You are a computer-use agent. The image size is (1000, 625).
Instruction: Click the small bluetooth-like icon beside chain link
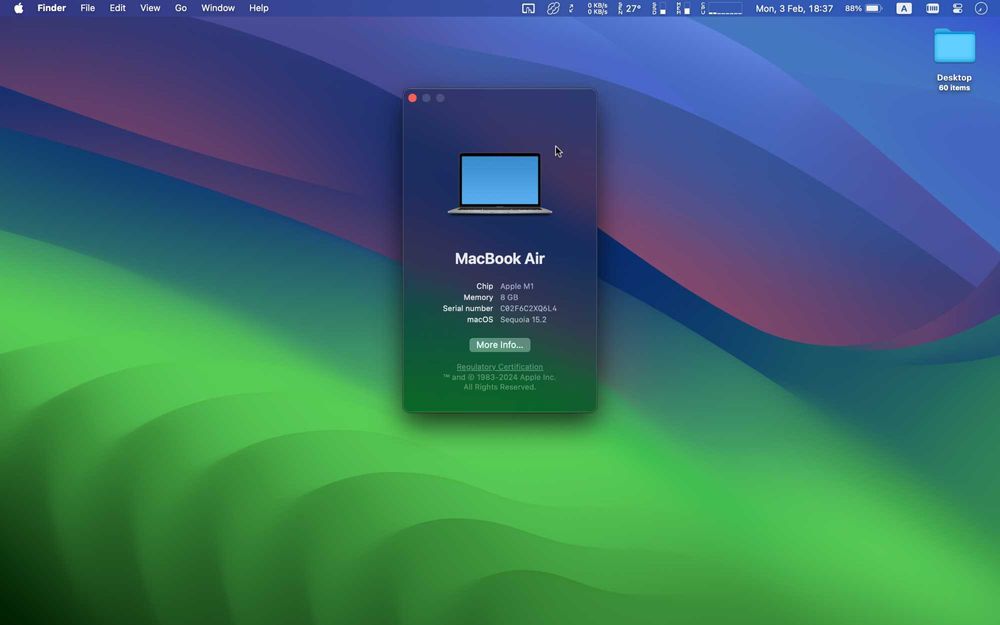pyautogui.click(x=571, y=8)
